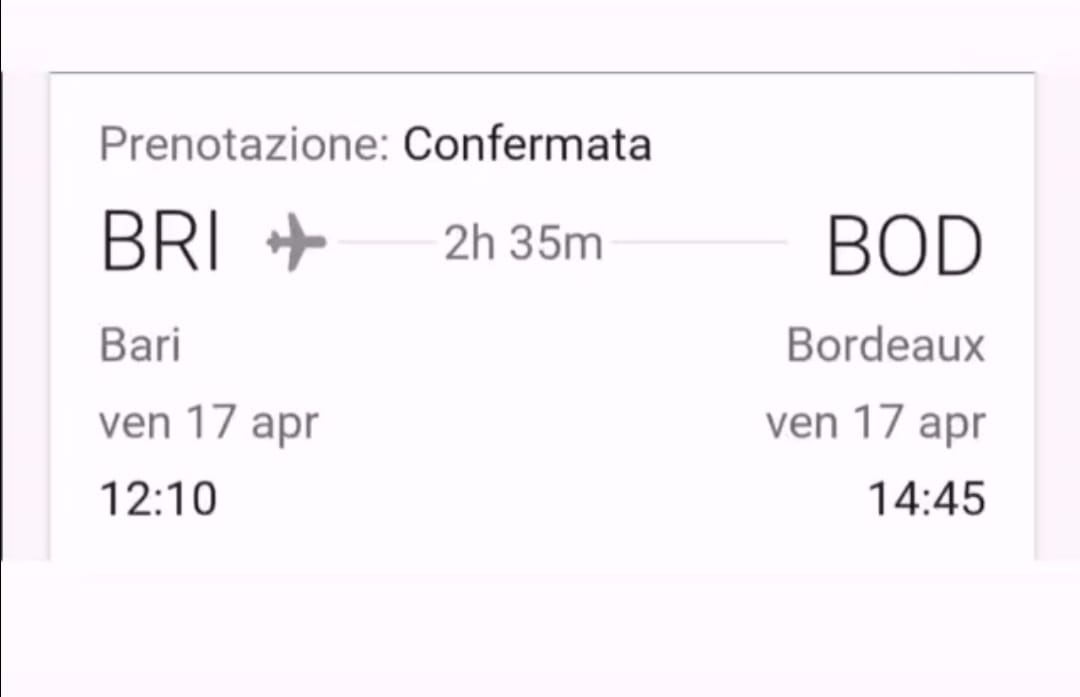Click the Confermata booking status
This screenshot has height=697, width=1080.
coord(527,144)
